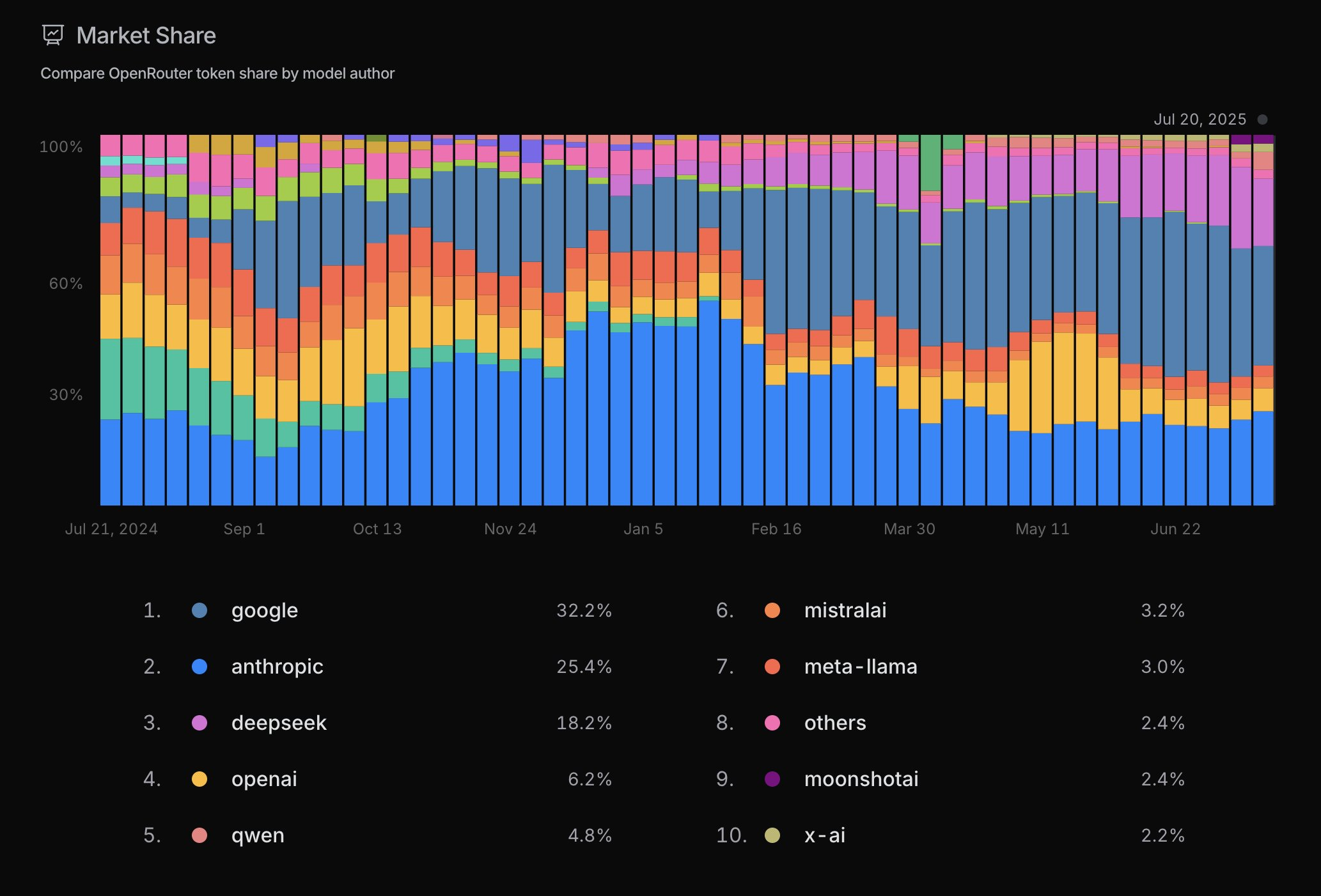The width and height of the screenshot is (1321, 896).
Task: Select the qwen legend label
Action: point(258,836)
